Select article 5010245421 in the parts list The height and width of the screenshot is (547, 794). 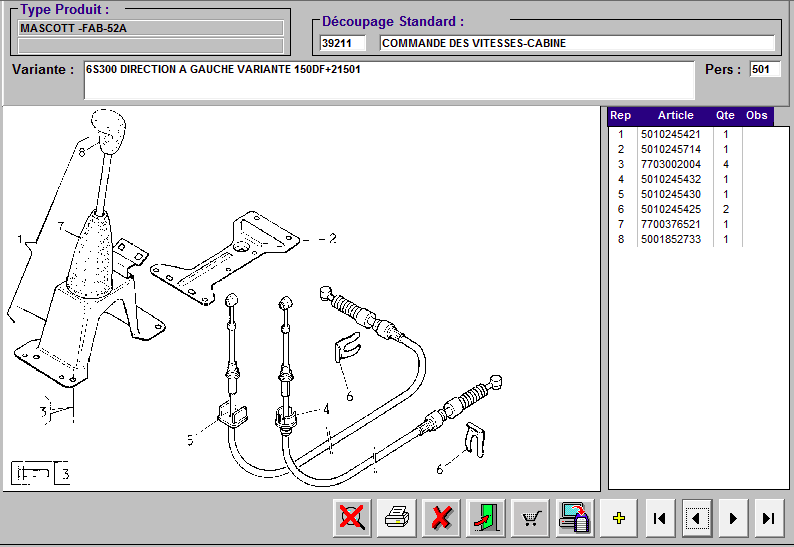click(671, 134)
